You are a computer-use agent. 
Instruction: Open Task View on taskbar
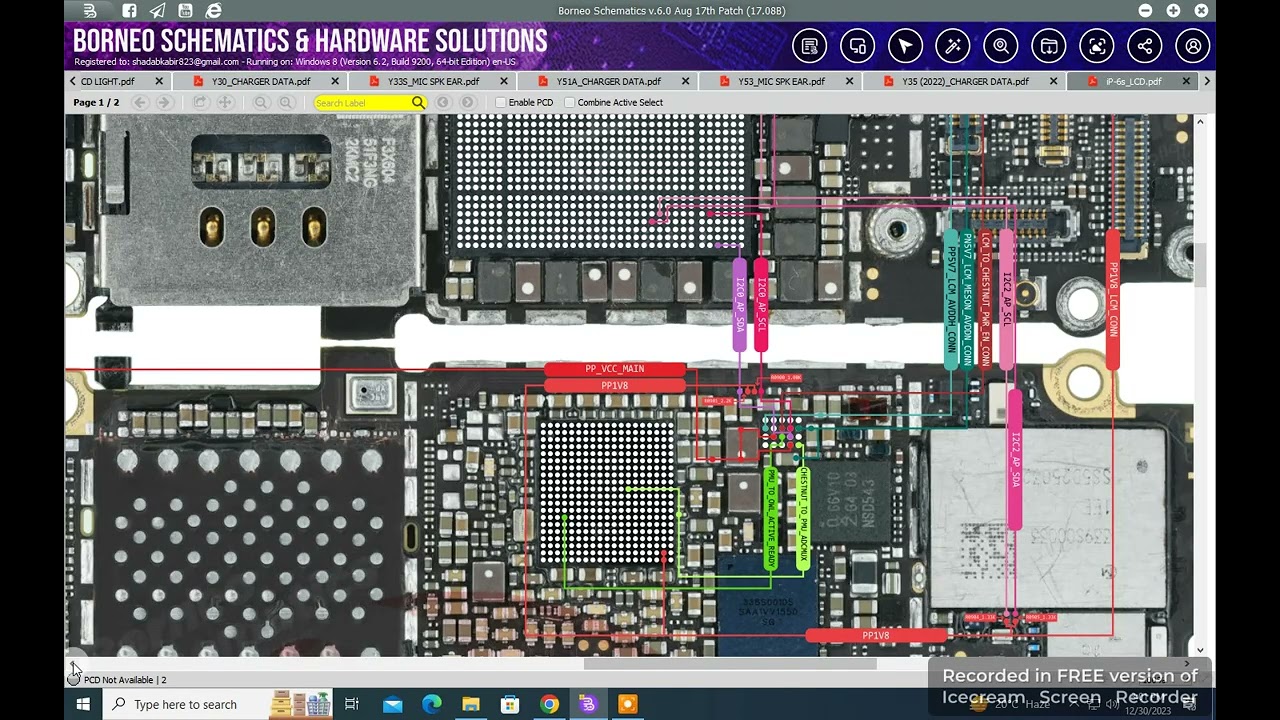click(x=351, y=704)
